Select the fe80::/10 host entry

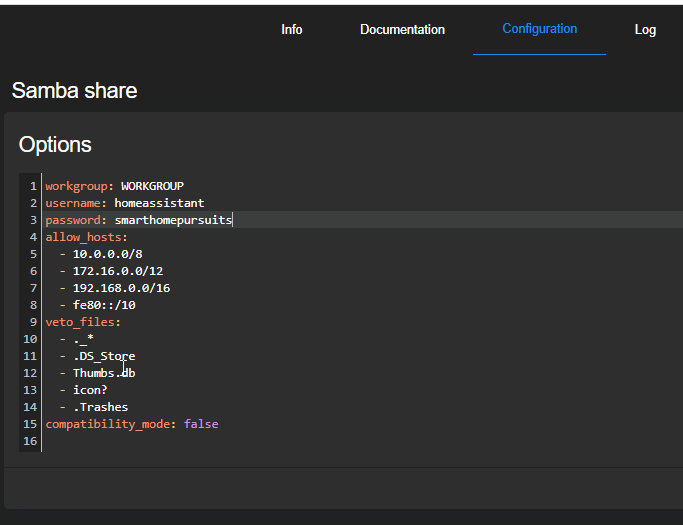pos(104,305)
